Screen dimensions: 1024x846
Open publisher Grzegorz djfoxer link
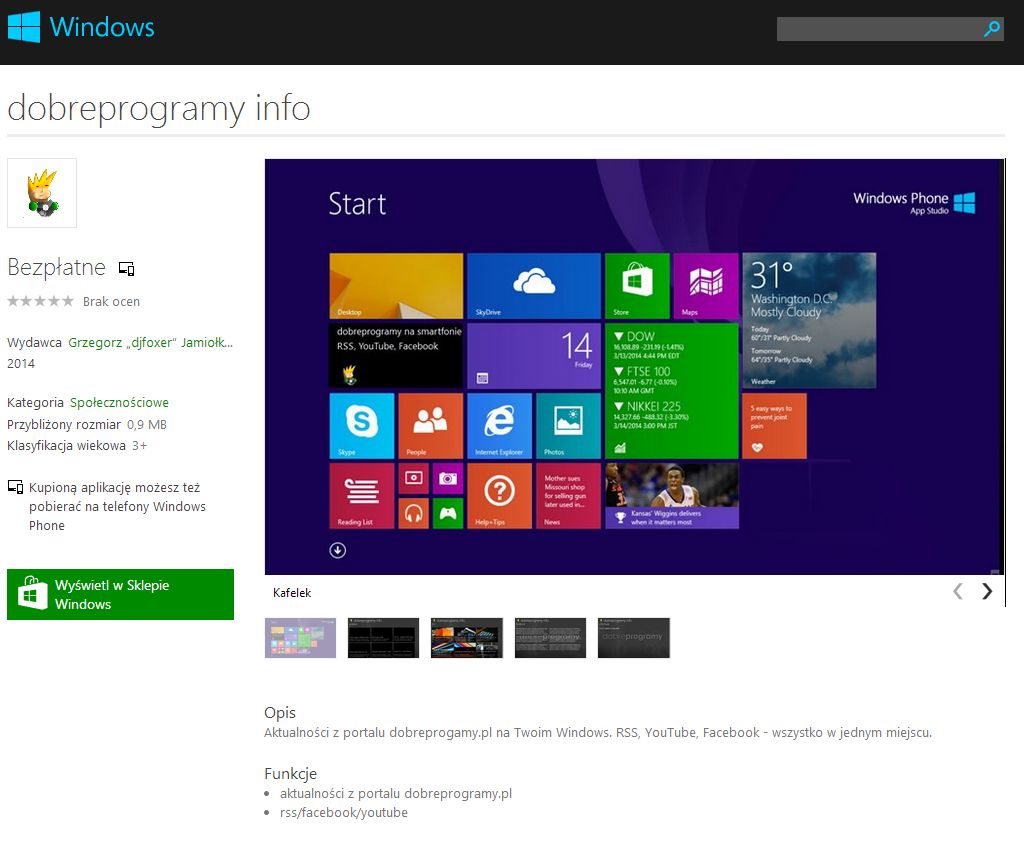point(151,342)
